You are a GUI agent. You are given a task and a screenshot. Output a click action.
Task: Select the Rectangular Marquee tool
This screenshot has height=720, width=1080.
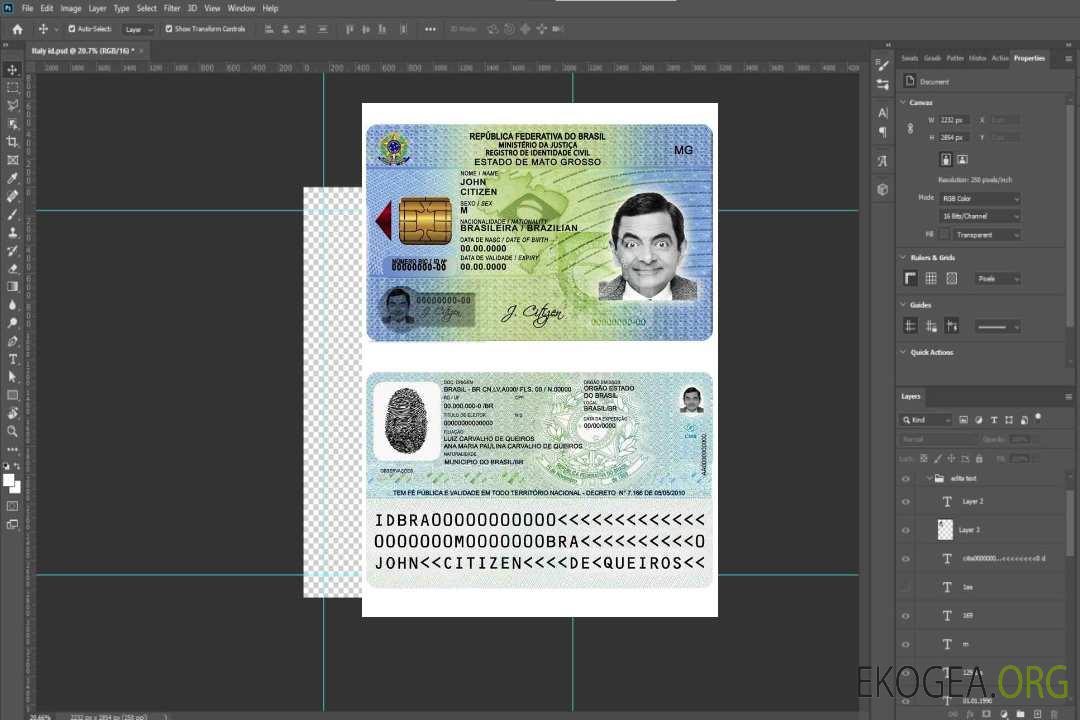(12, 88)
